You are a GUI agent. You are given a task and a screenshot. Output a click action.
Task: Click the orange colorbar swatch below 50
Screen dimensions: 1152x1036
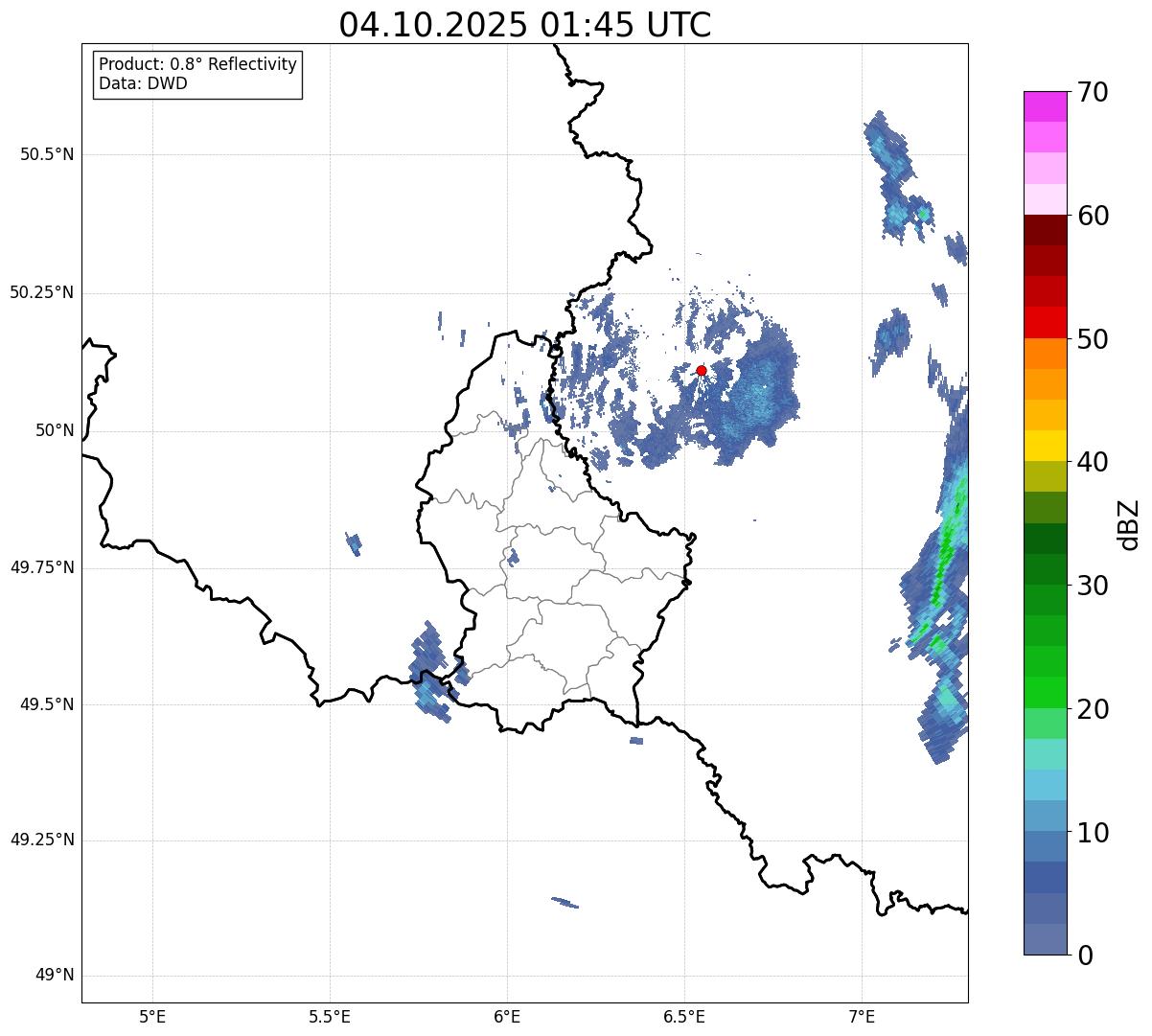[1045, 354]
